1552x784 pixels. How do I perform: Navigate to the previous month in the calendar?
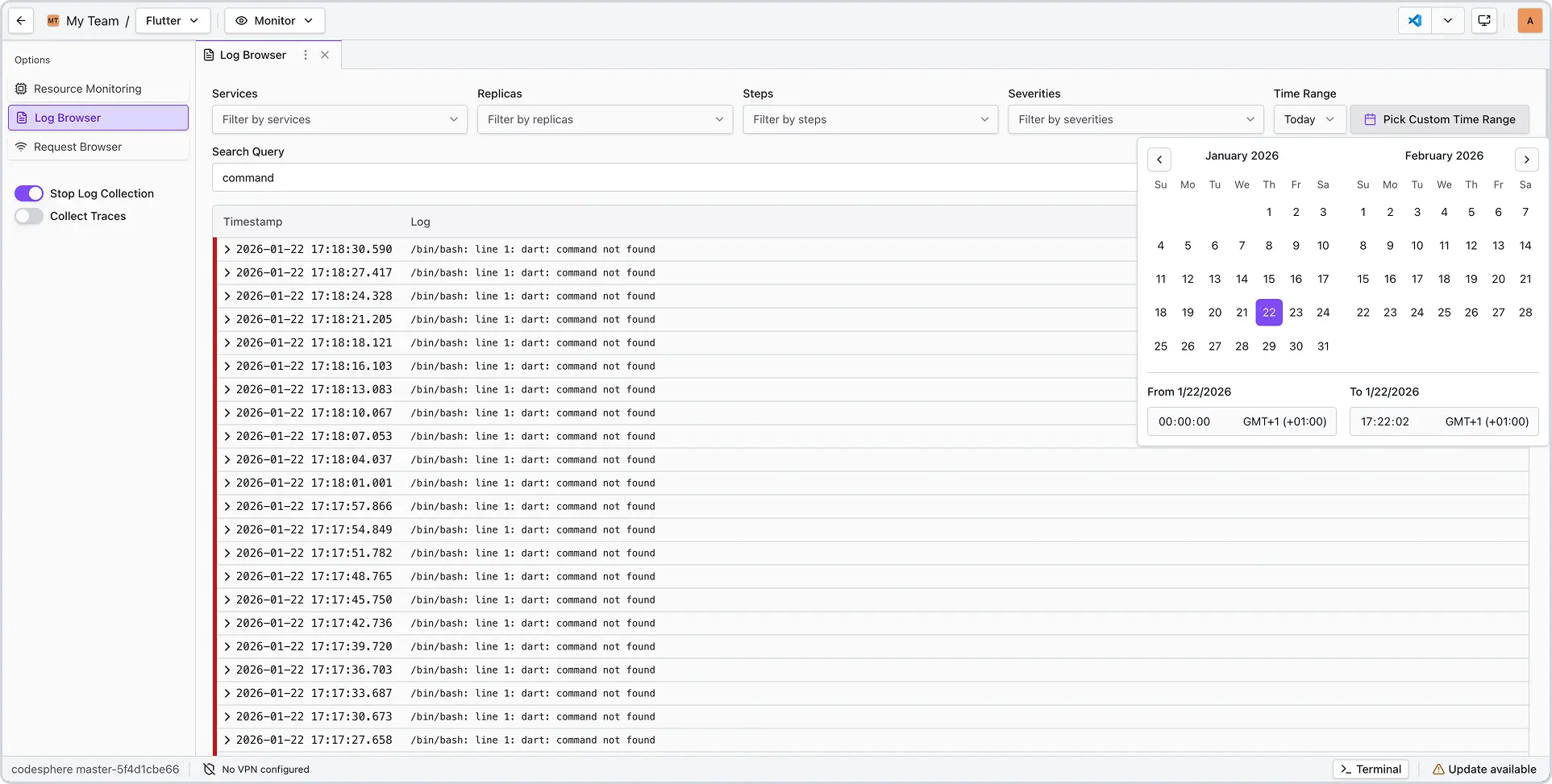click(x=1159, y=159)
